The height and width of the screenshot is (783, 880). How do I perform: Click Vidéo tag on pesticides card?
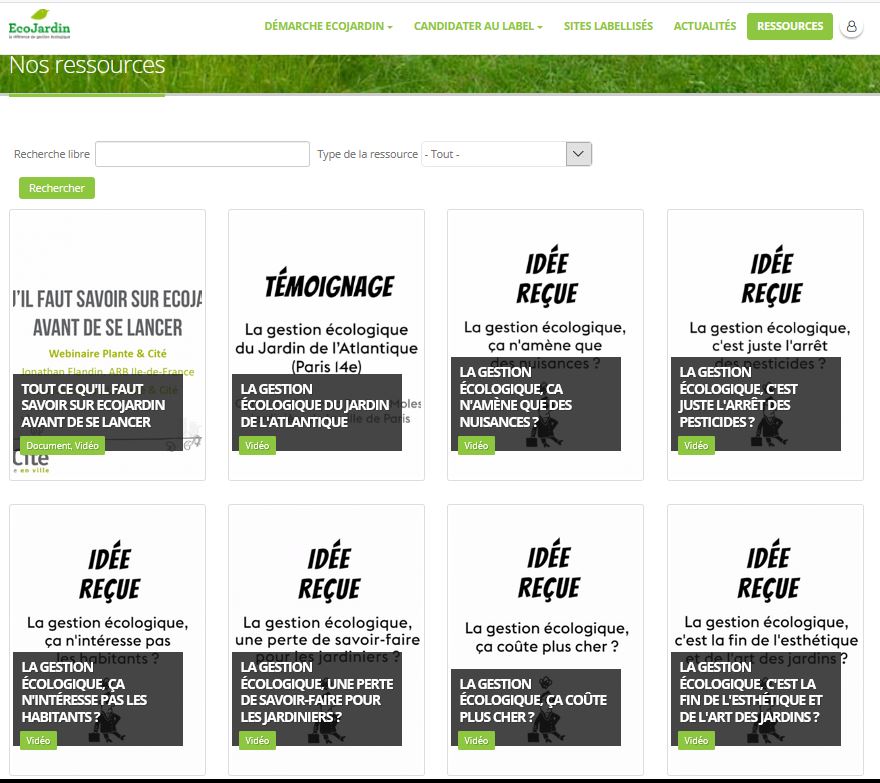pyautogui.click(x=696, y=446)
